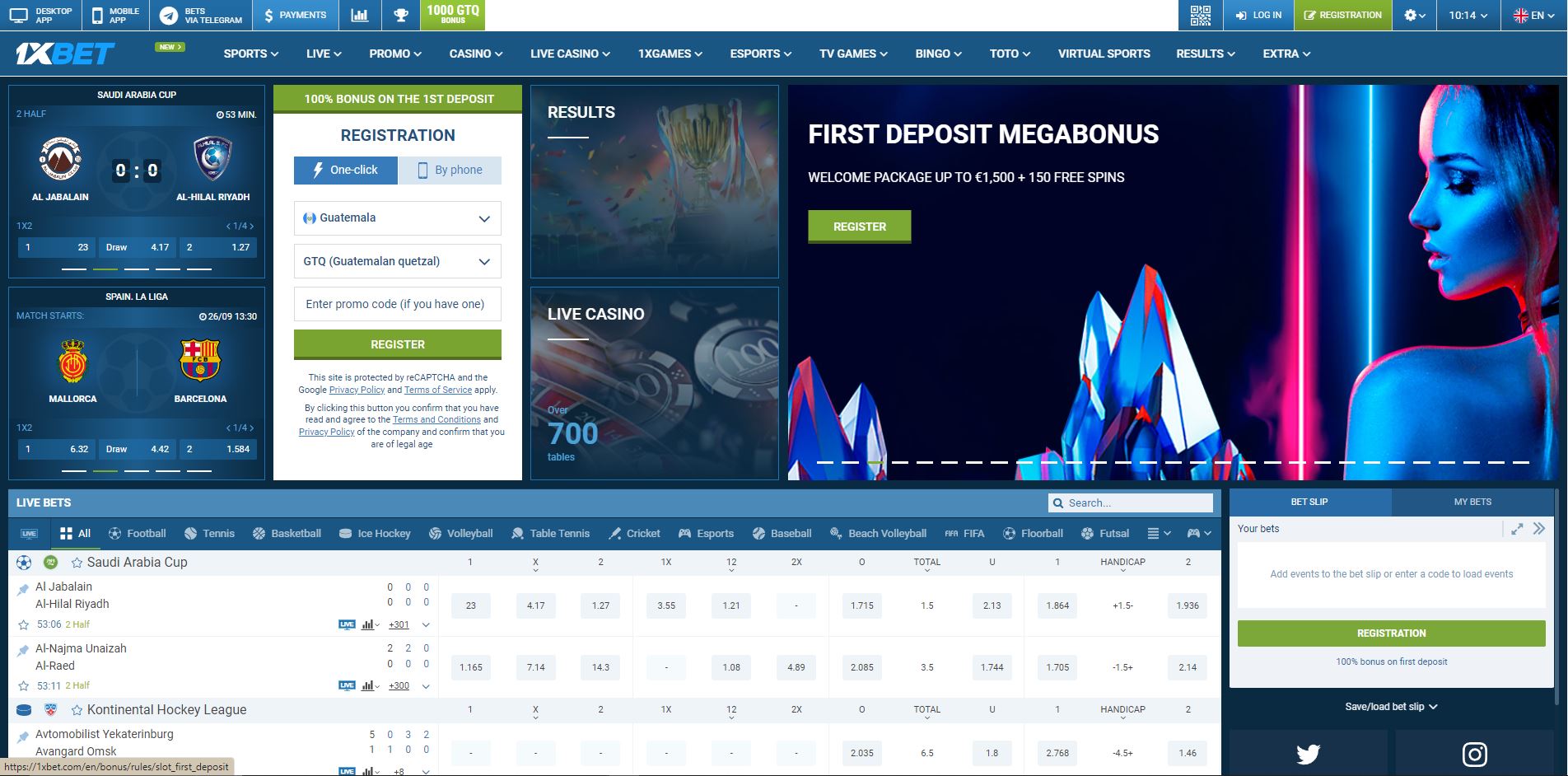This screenshot has width=1568, height=776.
Task: Select last slide dash under La Liga card
Action: point(199,470)
